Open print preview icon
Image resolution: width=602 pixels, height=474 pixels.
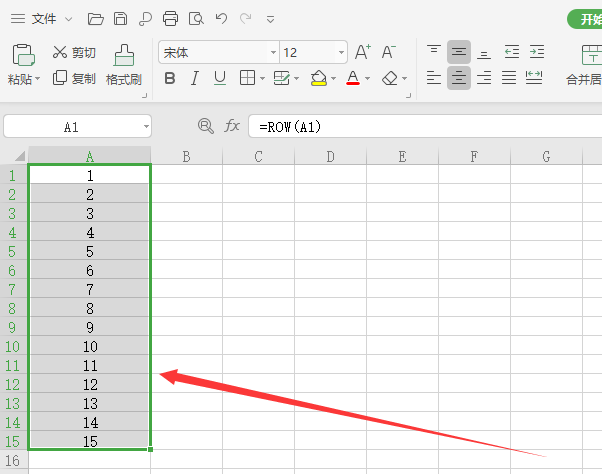[x=196, y=18]
